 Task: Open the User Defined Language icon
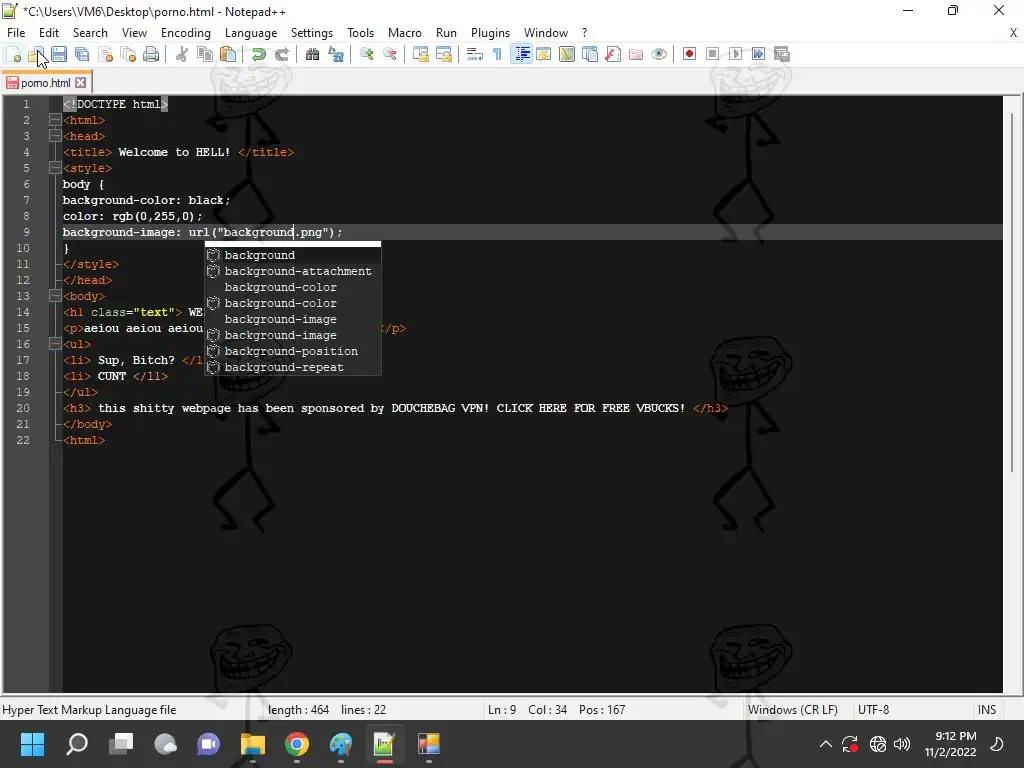point(543,54)
